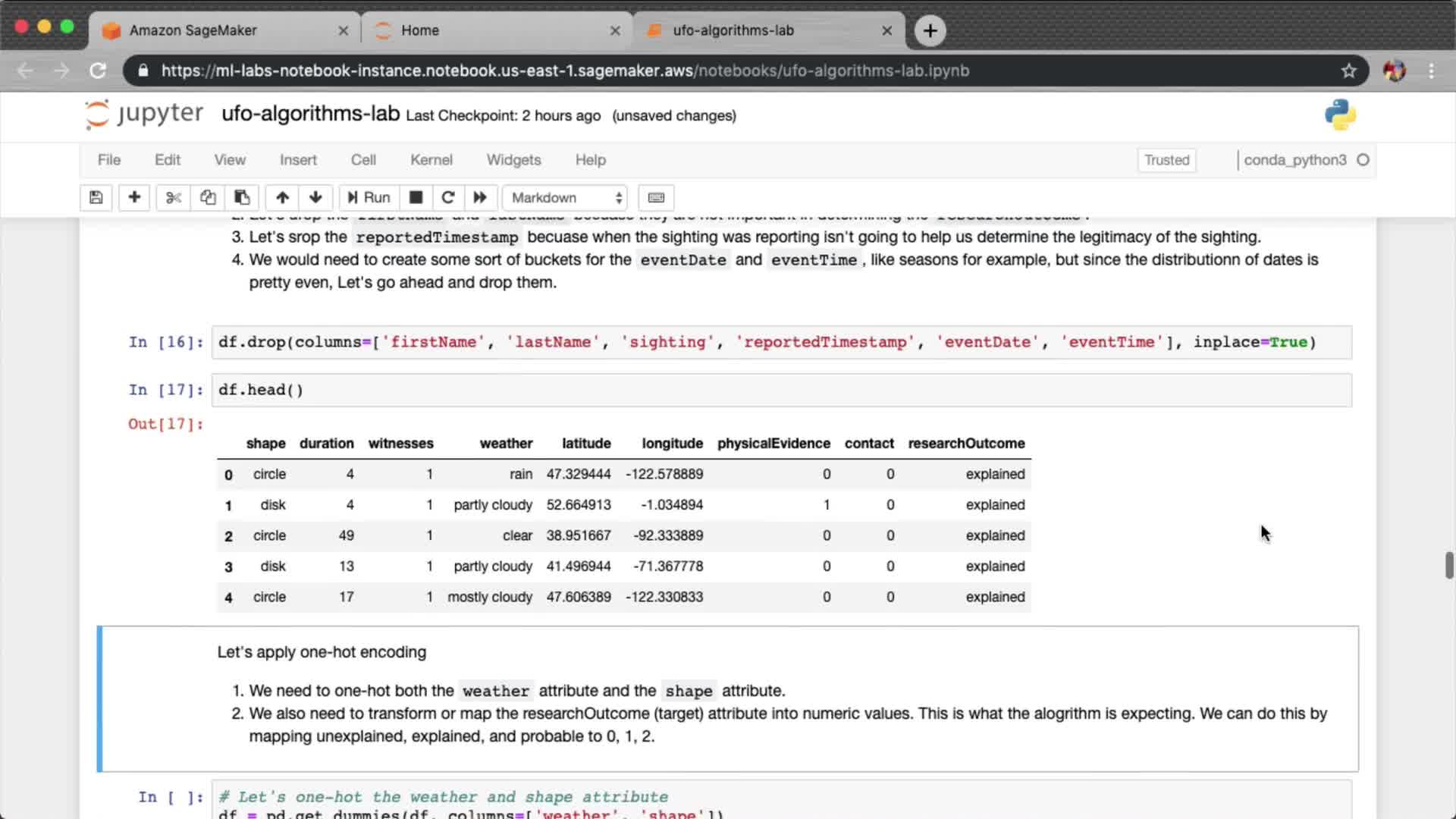
Task: Click the notebook vertical scrollbar thumb
Action: tap(1449, 566)
